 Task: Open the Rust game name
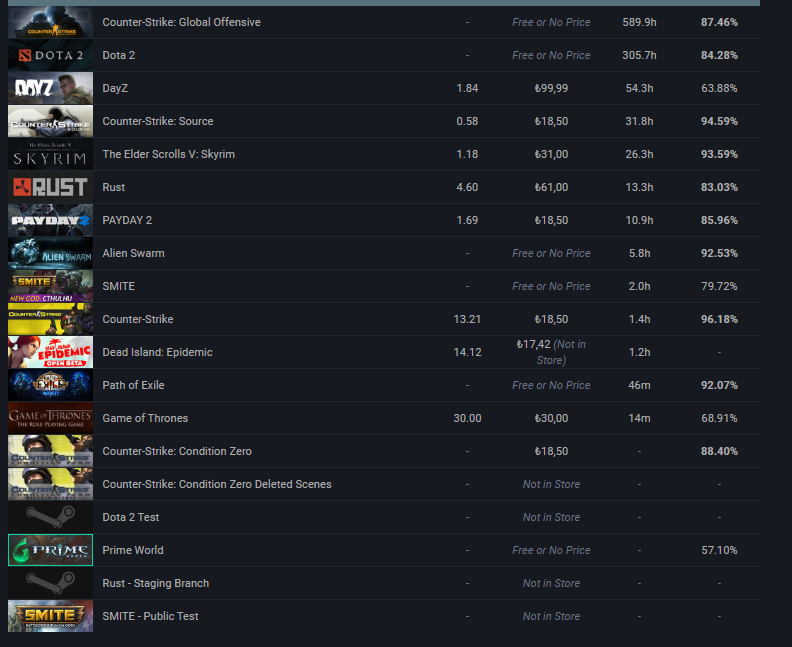(114, 187)
